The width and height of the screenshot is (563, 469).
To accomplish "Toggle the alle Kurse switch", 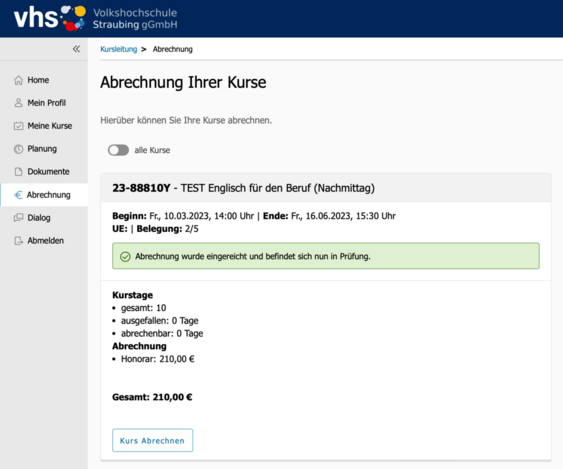I will pos(118,150).
